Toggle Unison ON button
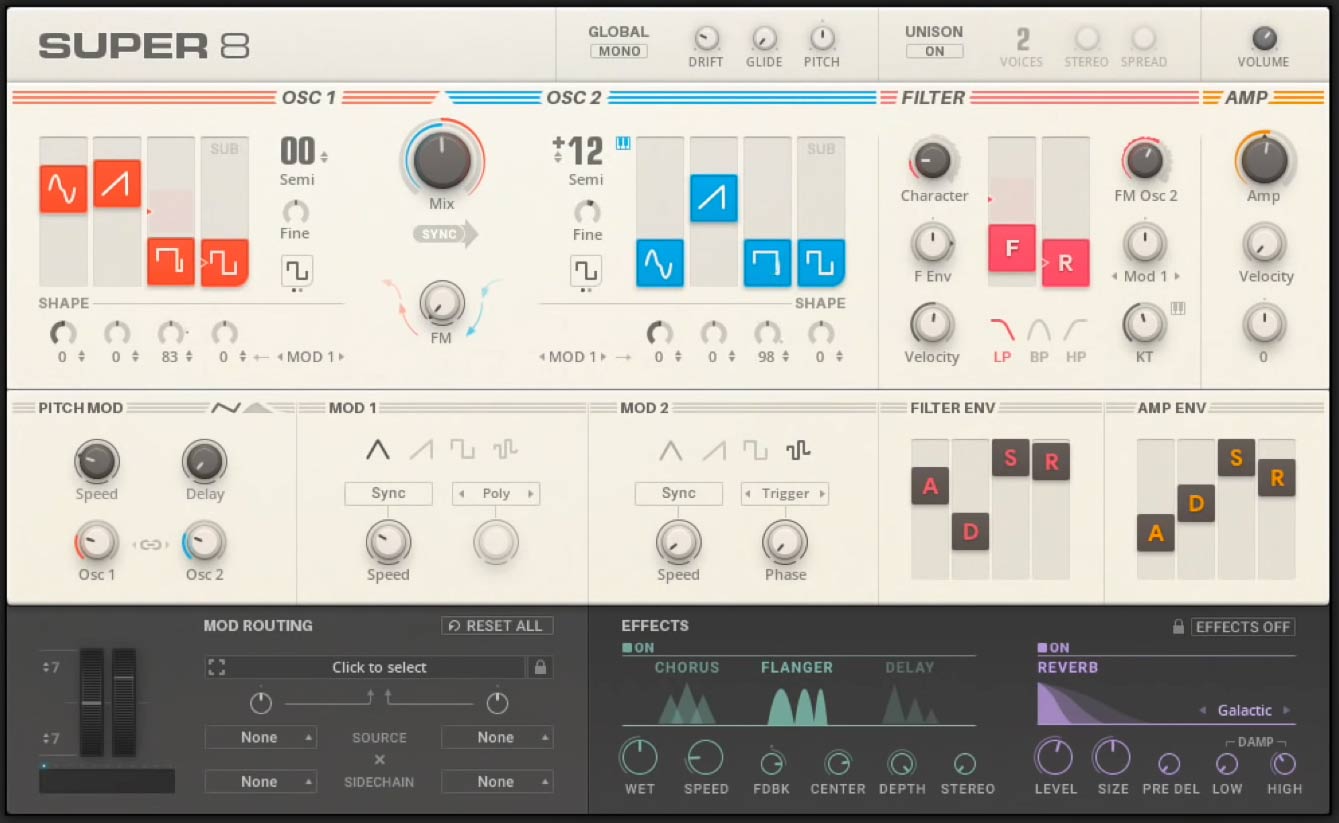The width and height of the screenshot is (1339, 823). coord(933,51)
